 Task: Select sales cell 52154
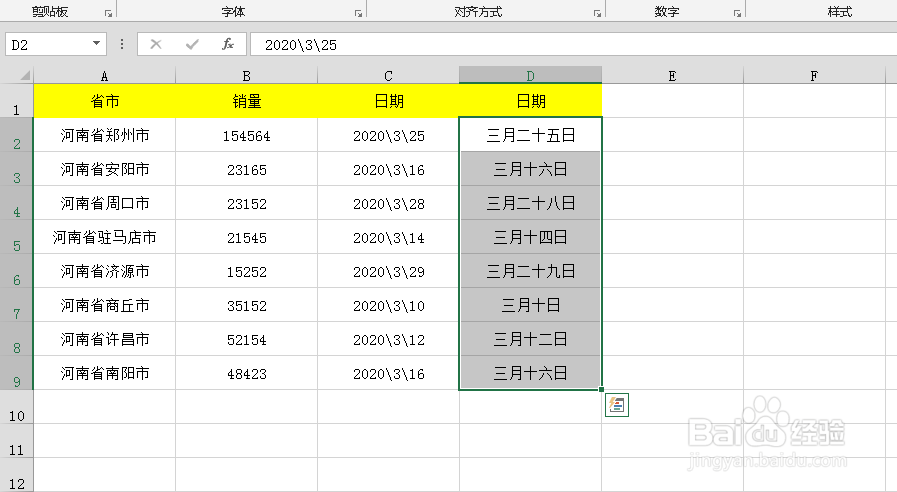(246, 339)
